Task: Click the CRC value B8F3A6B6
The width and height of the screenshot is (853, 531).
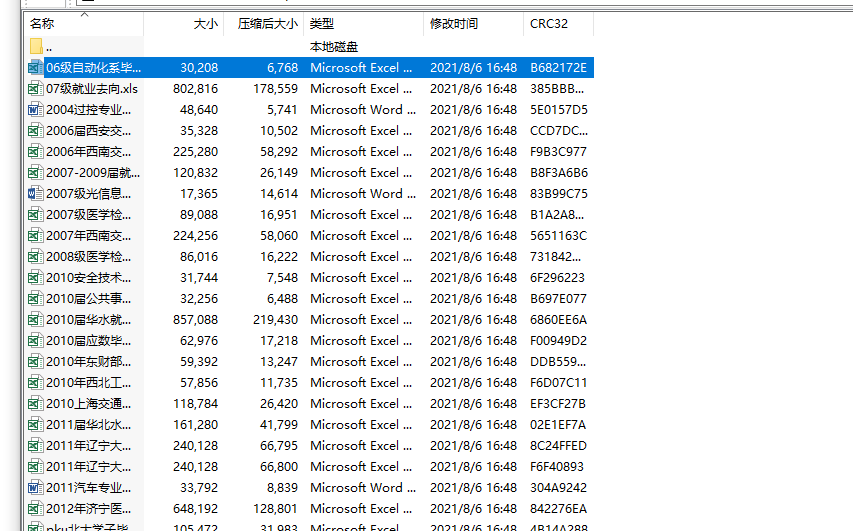Action: click(x=559, y=173)
